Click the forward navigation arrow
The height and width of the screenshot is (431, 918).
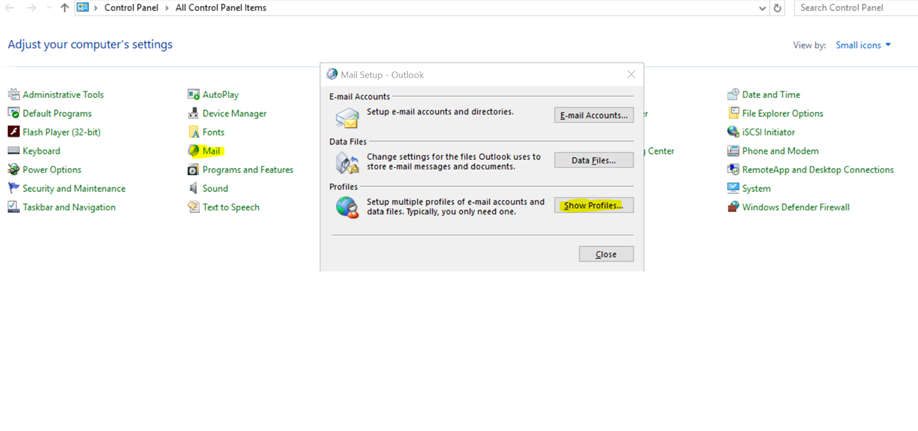(31, 8)
